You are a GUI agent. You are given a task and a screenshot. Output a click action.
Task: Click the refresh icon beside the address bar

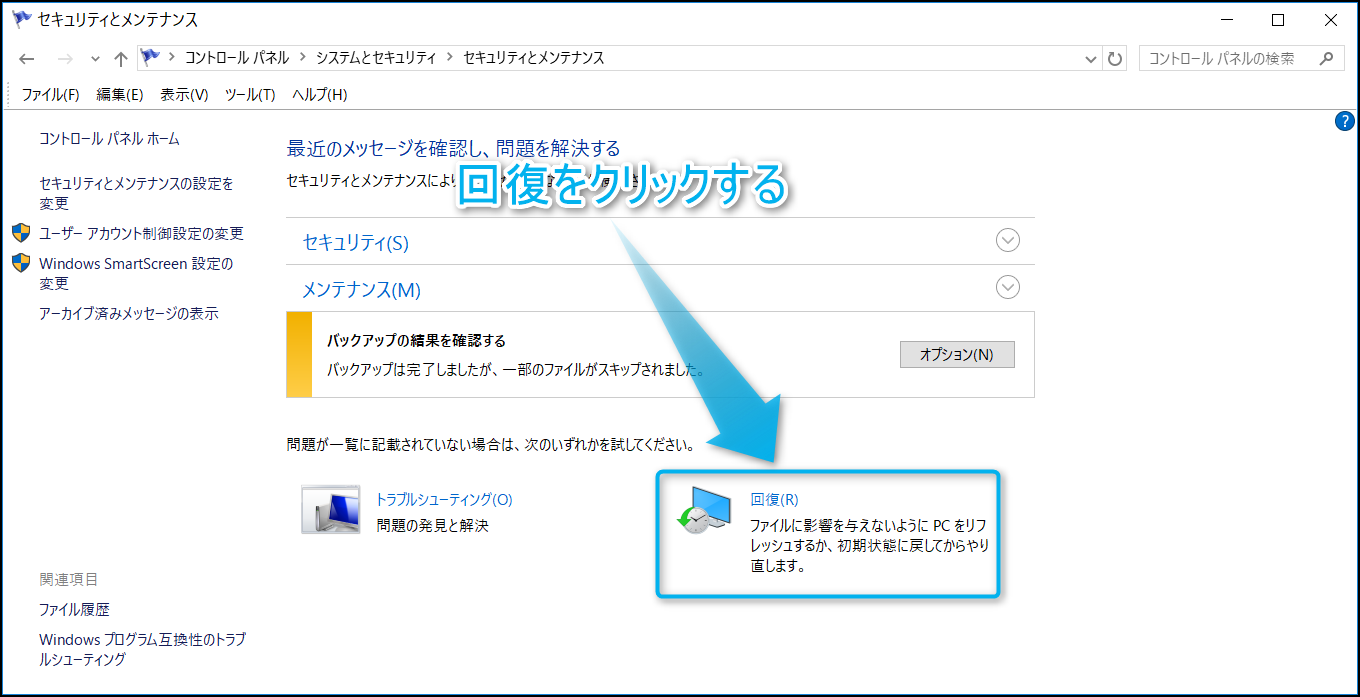(x=1115, y=59)
